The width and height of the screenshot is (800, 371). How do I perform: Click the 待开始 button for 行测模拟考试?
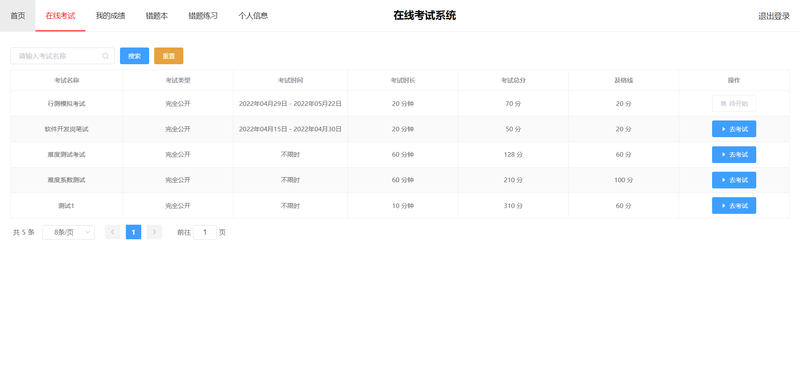(x=734, y=104)
